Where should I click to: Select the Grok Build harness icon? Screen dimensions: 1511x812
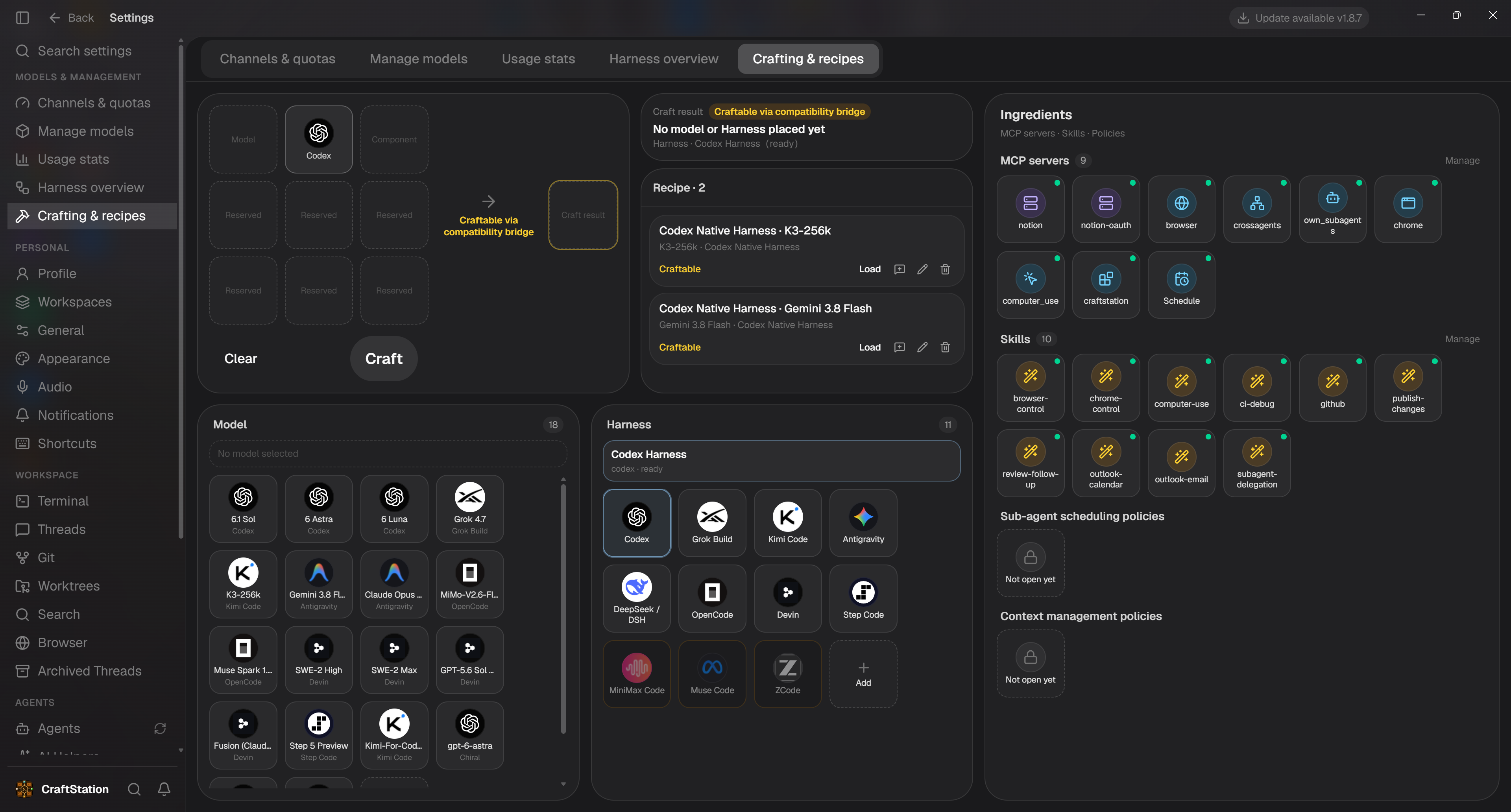tap(712, 522)
